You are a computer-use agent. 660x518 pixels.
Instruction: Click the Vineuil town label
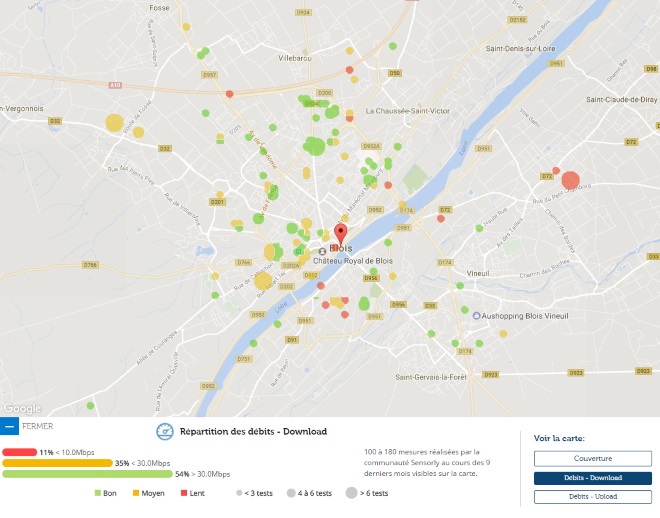click(478, 274)
